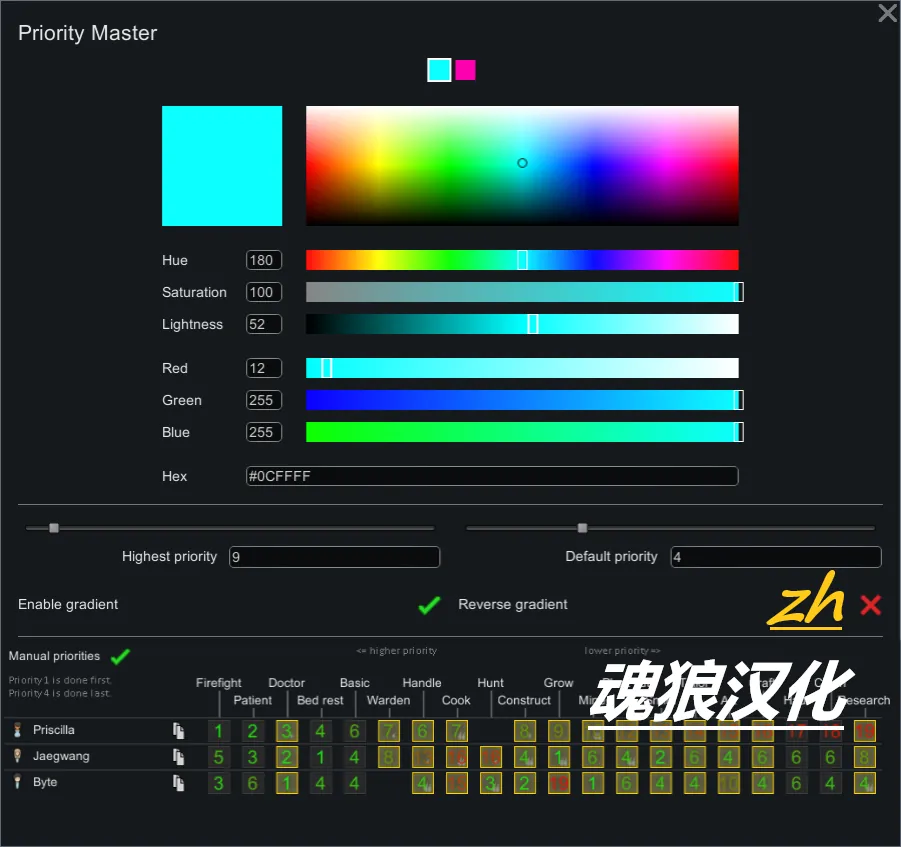Click Priscilla's colonist portrait icon
Image resolution: width=901 pixels, height=847 pixels.
[17, 731]
